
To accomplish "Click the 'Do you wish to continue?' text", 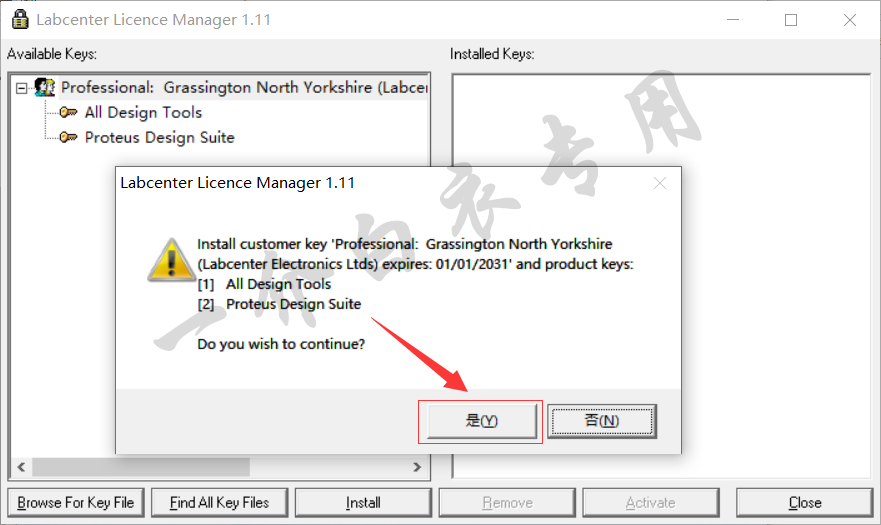I will coord(281,344).
